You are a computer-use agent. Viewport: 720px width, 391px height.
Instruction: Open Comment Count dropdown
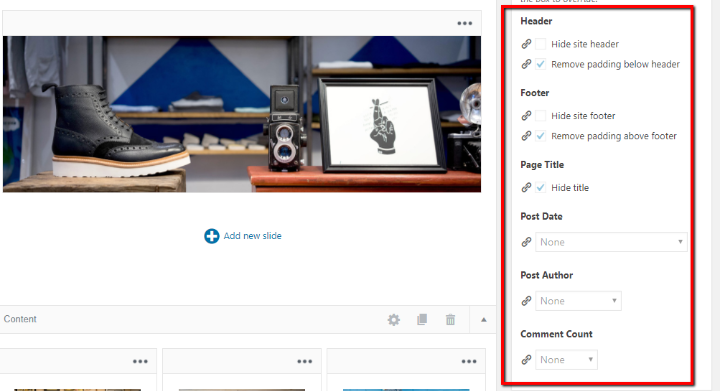[566, 360]
